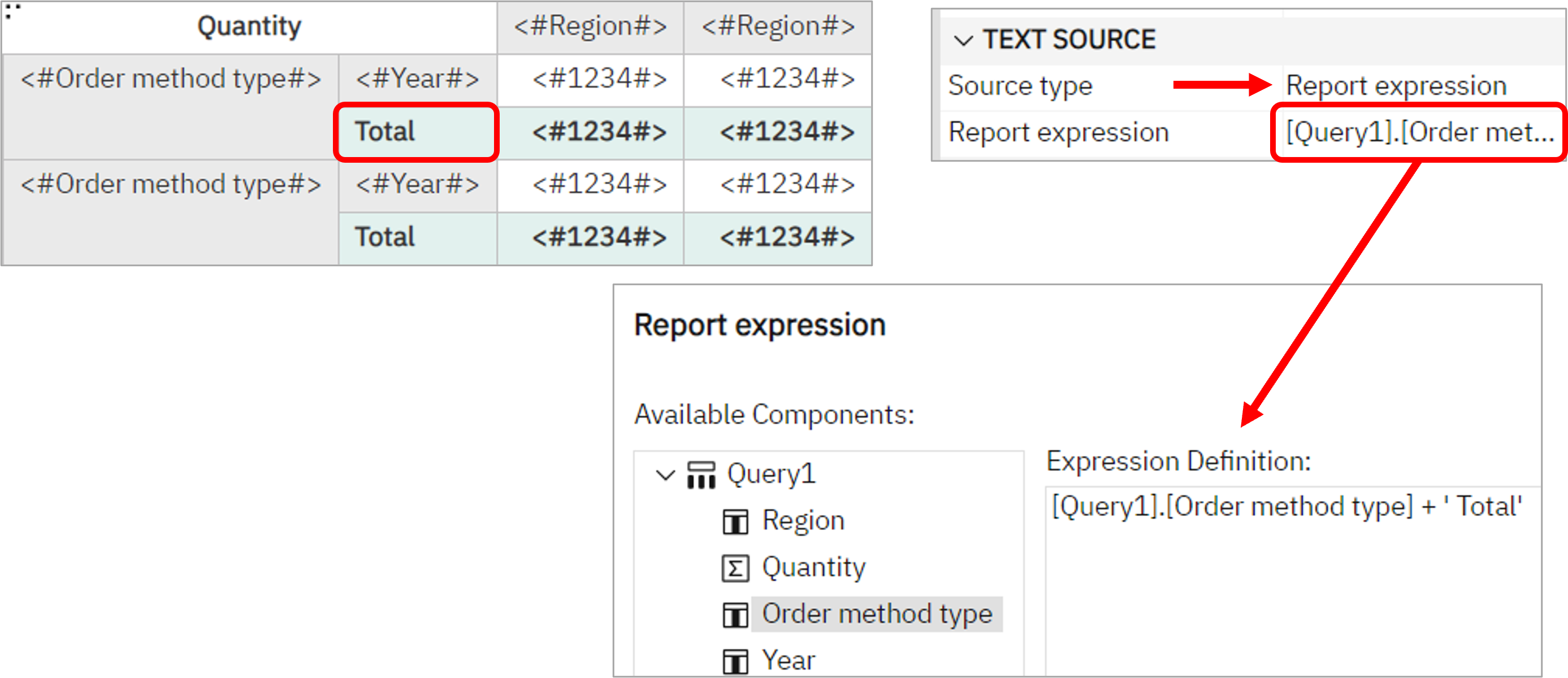Select the highlighted Total cell
Screen dimensions: 1568x678
[415, 131]
